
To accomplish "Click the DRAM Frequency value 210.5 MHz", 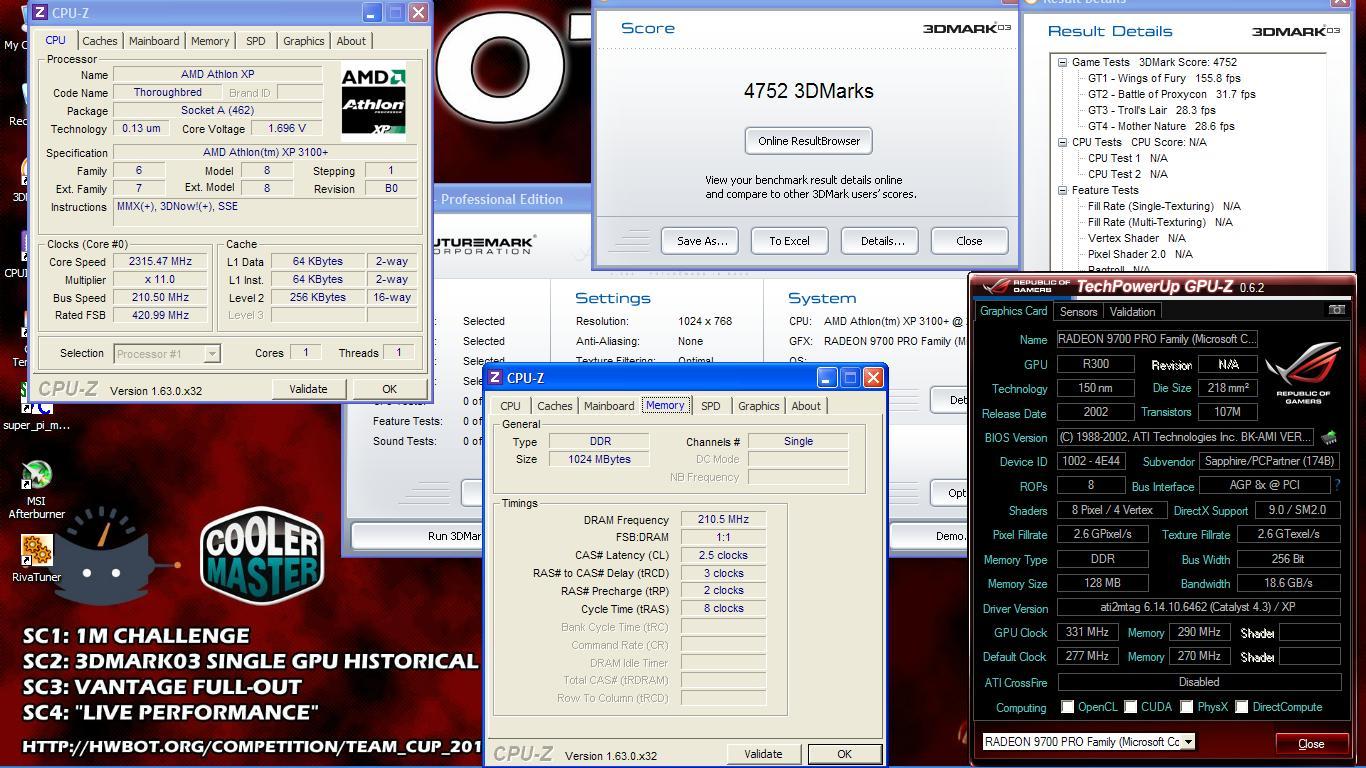I will 723,520.
